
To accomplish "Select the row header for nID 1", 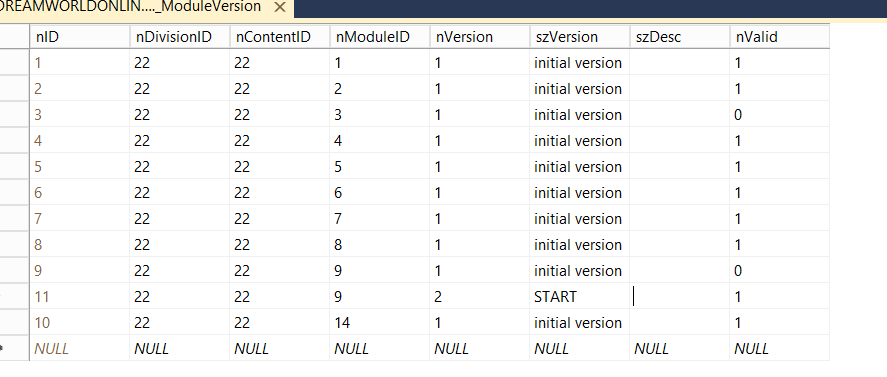I will (x=15, y=63).
